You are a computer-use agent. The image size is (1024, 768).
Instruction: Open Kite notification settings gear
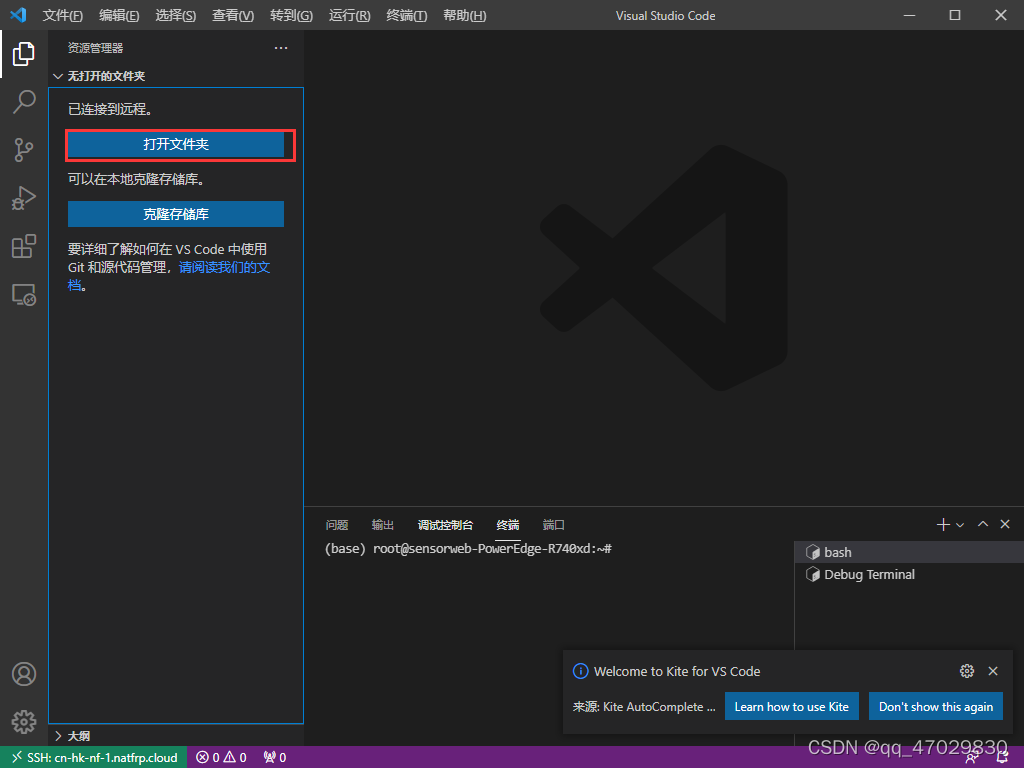point(967,671)
